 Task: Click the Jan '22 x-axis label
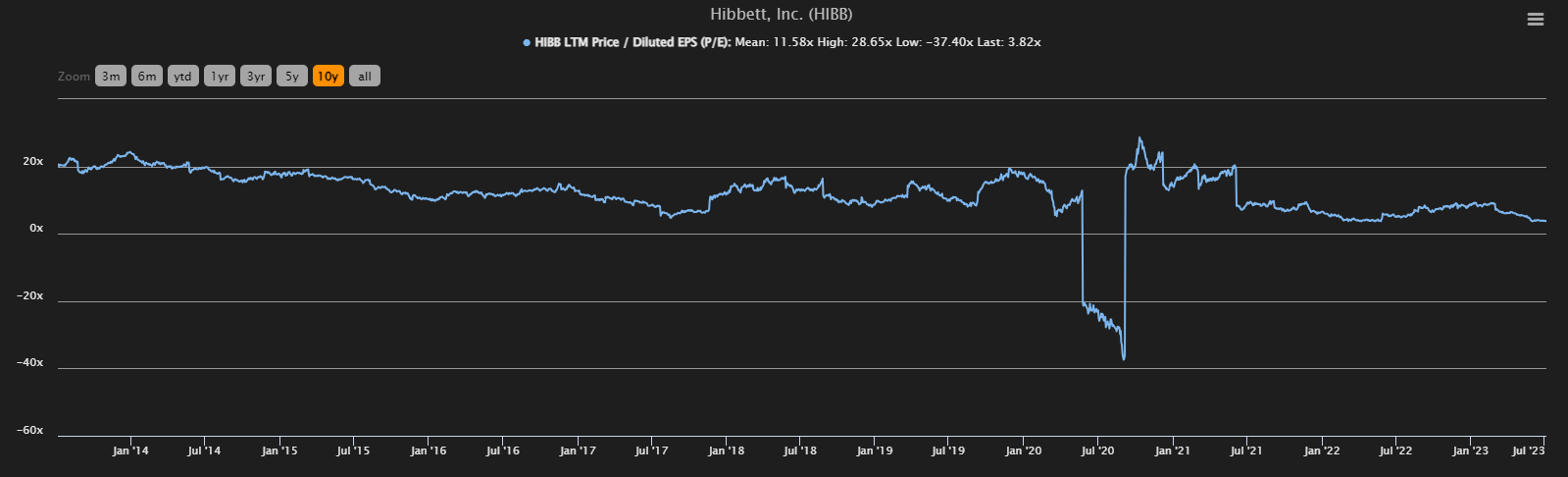[1322, 450]
